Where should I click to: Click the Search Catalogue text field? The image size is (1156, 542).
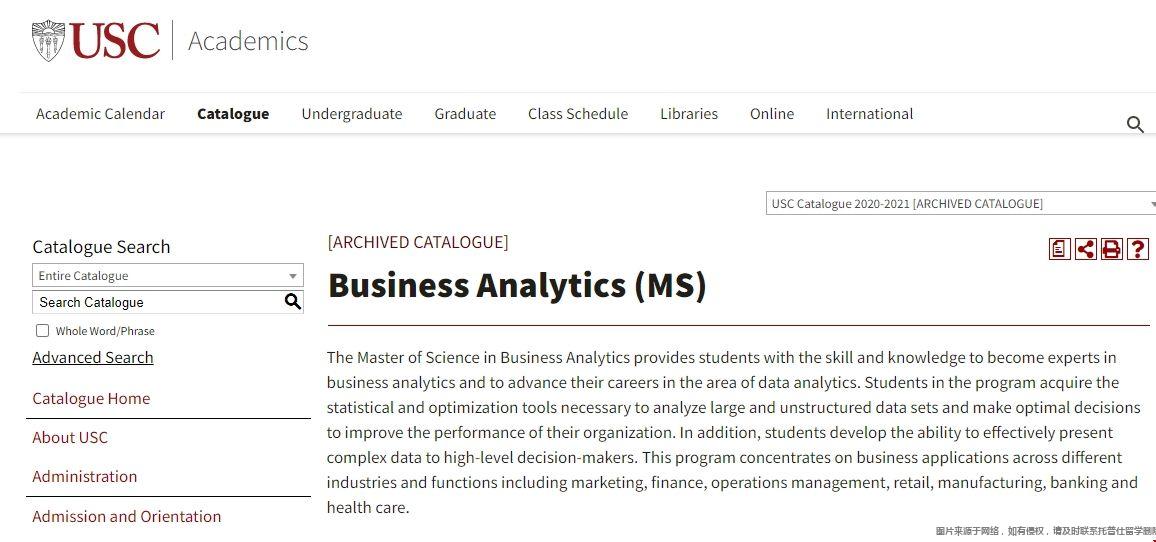pyautogui.click(x=157, y=302)
